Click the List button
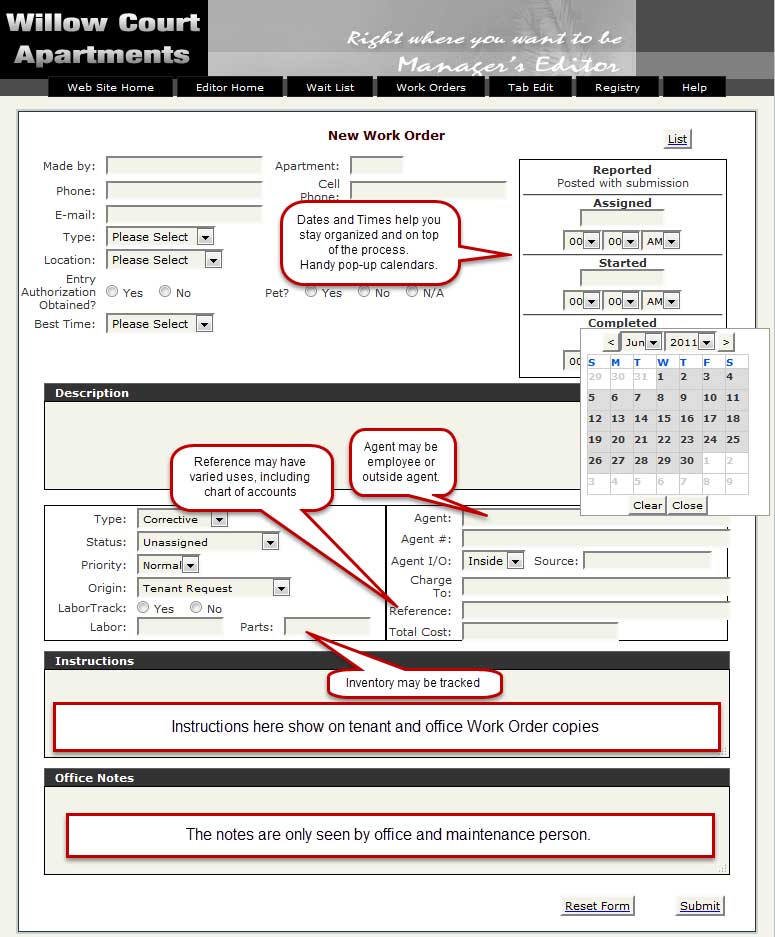Image resolution: width=775 pixels, height=937 pixels. pos(678,139)
